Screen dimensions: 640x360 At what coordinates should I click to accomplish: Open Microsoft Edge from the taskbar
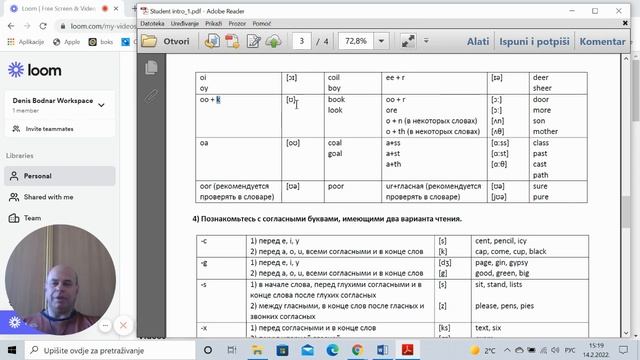pyautogui.click(x=332, y=350)
